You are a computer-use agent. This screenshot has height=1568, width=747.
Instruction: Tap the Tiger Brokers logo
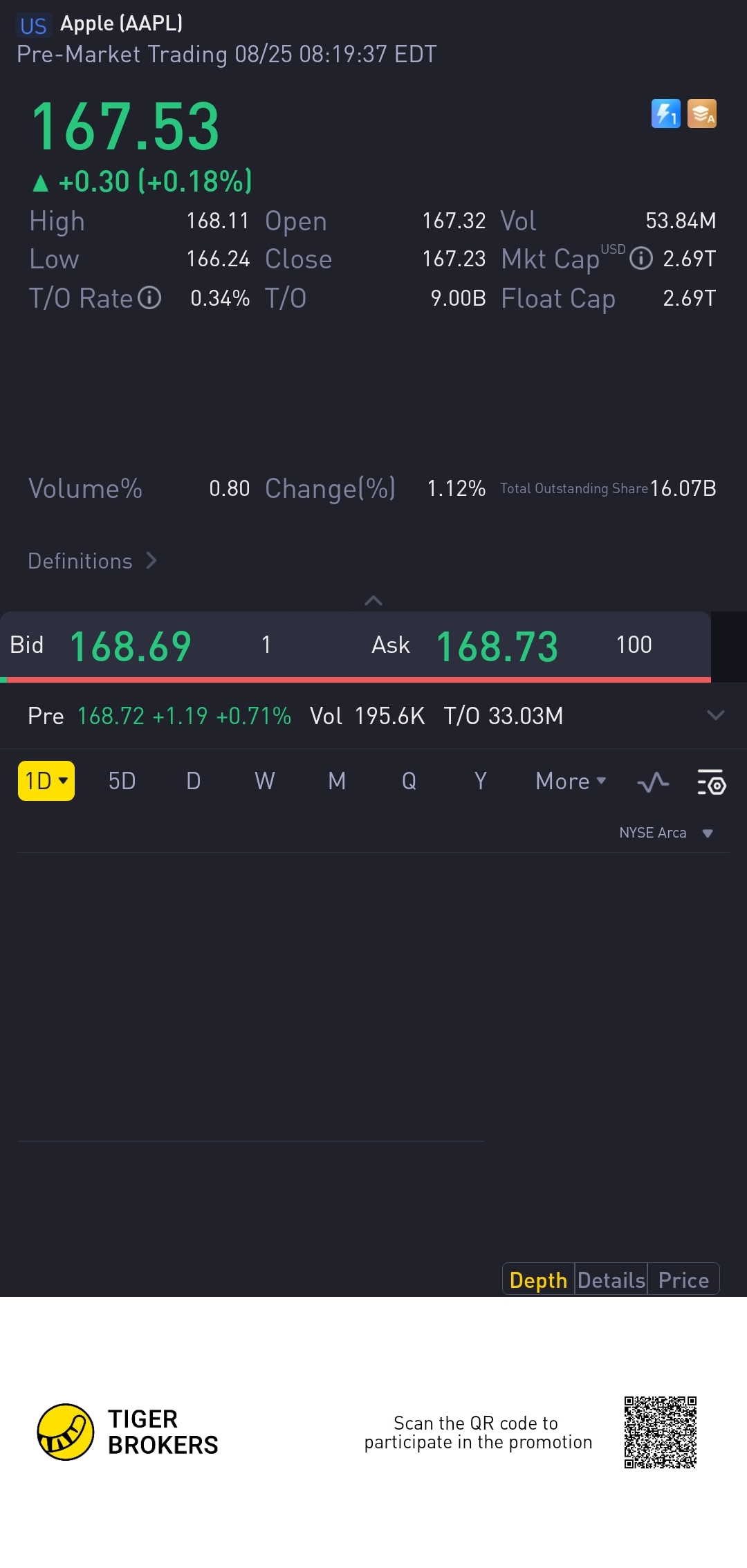tap(128, 1432)
